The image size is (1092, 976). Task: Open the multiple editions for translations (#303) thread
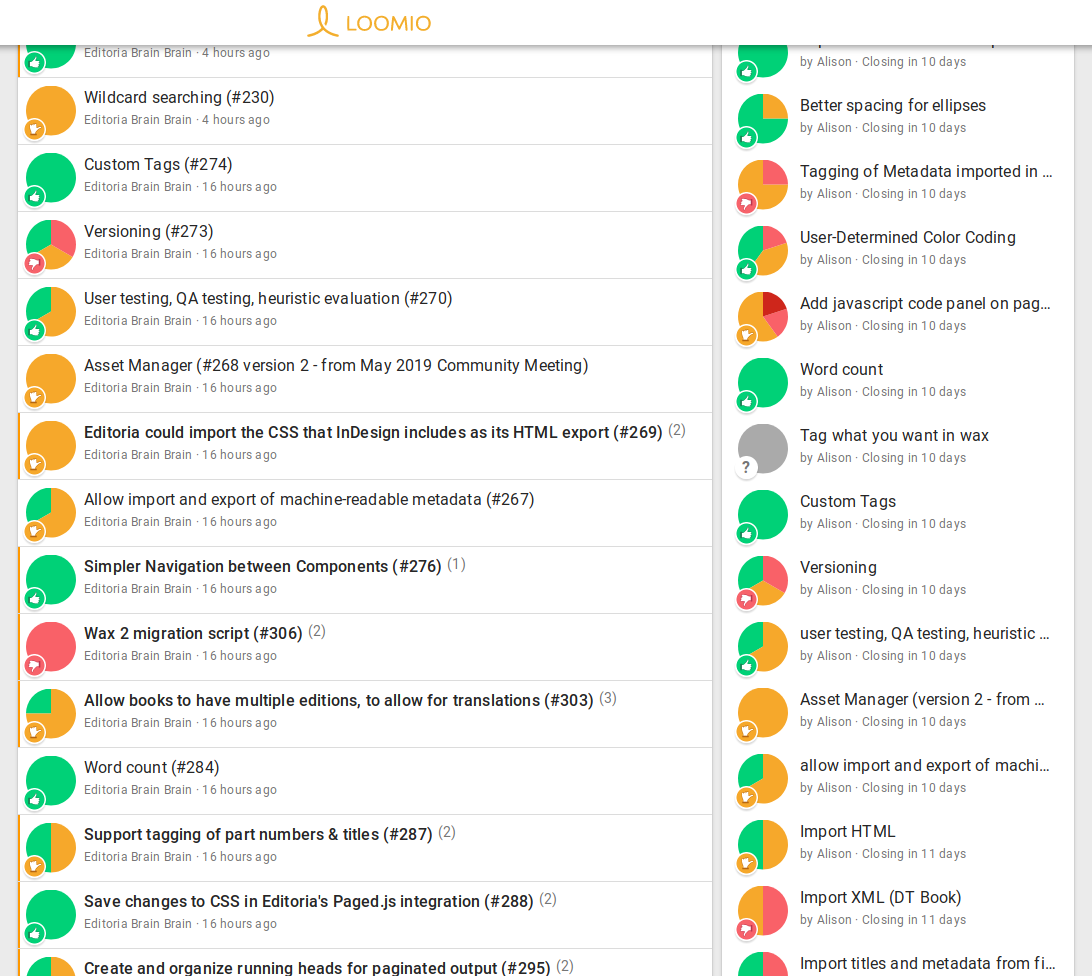point(338,700)
